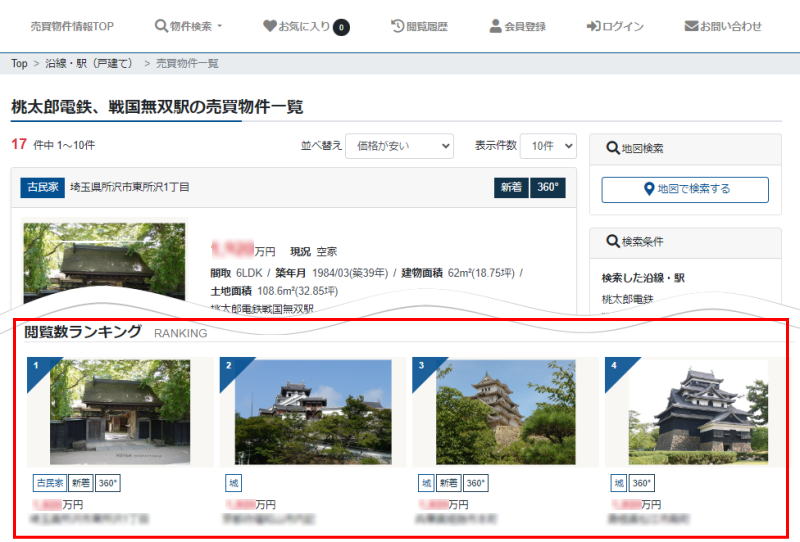Click the お気に入り heart icon
This screenshot has width=800, height=542.
coord(270,26)
